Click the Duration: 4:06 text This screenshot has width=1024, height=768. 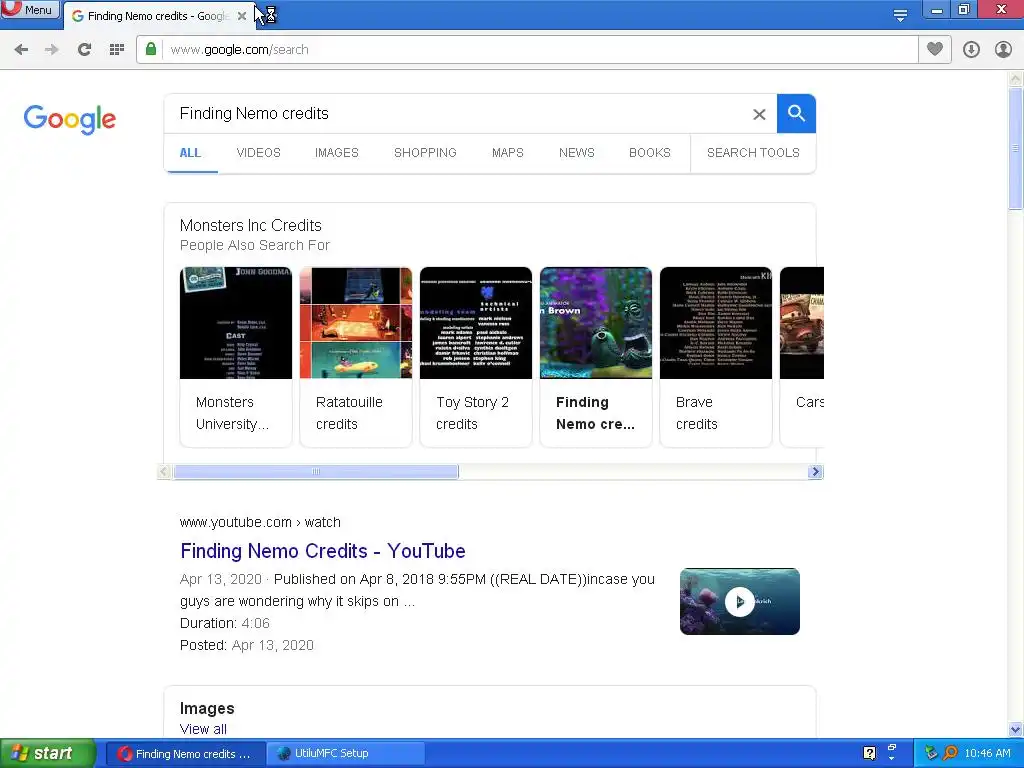(225, 624)
